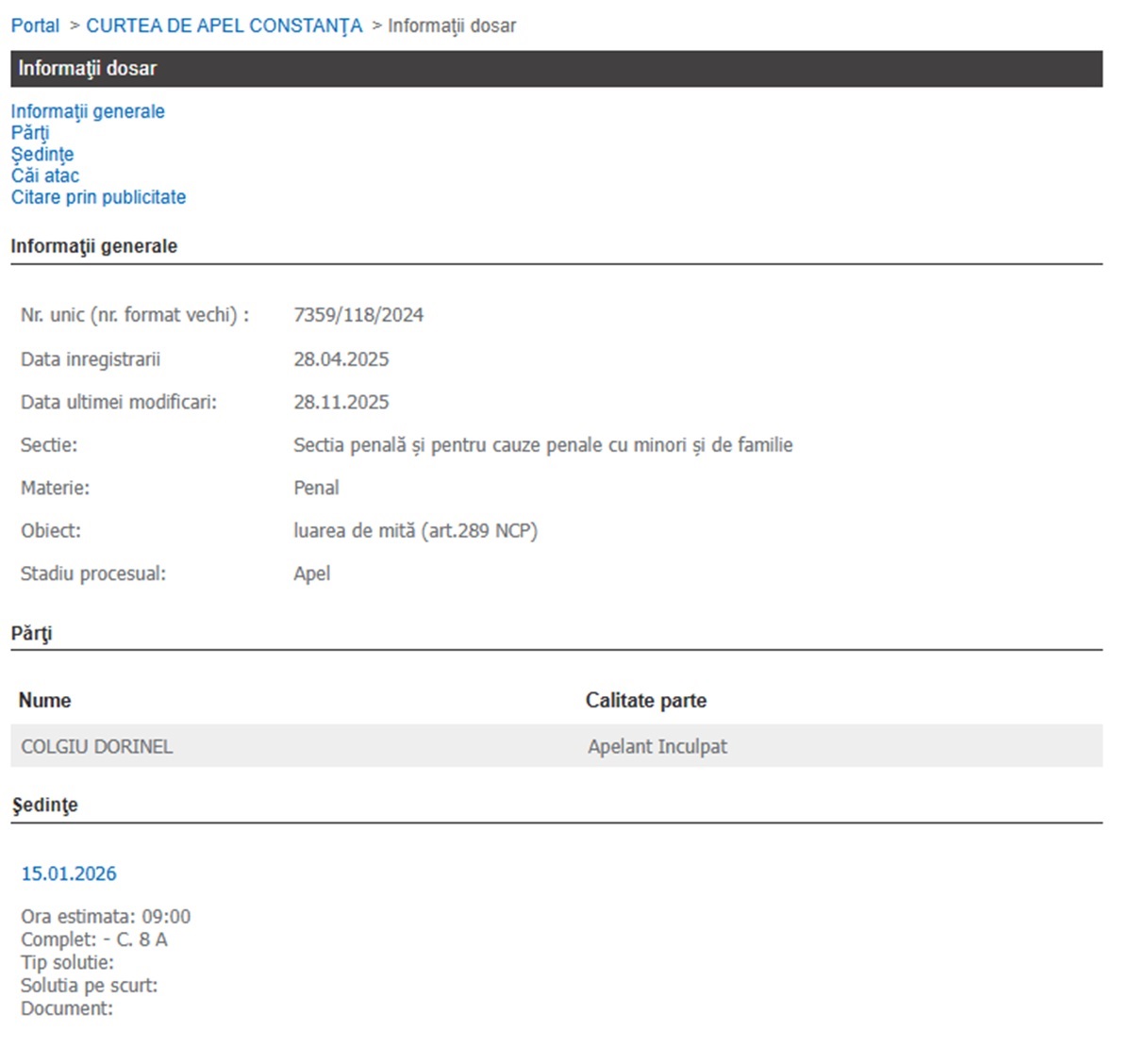Click the Ședințe section heading
The image size is (1132, 1064).
44,806
